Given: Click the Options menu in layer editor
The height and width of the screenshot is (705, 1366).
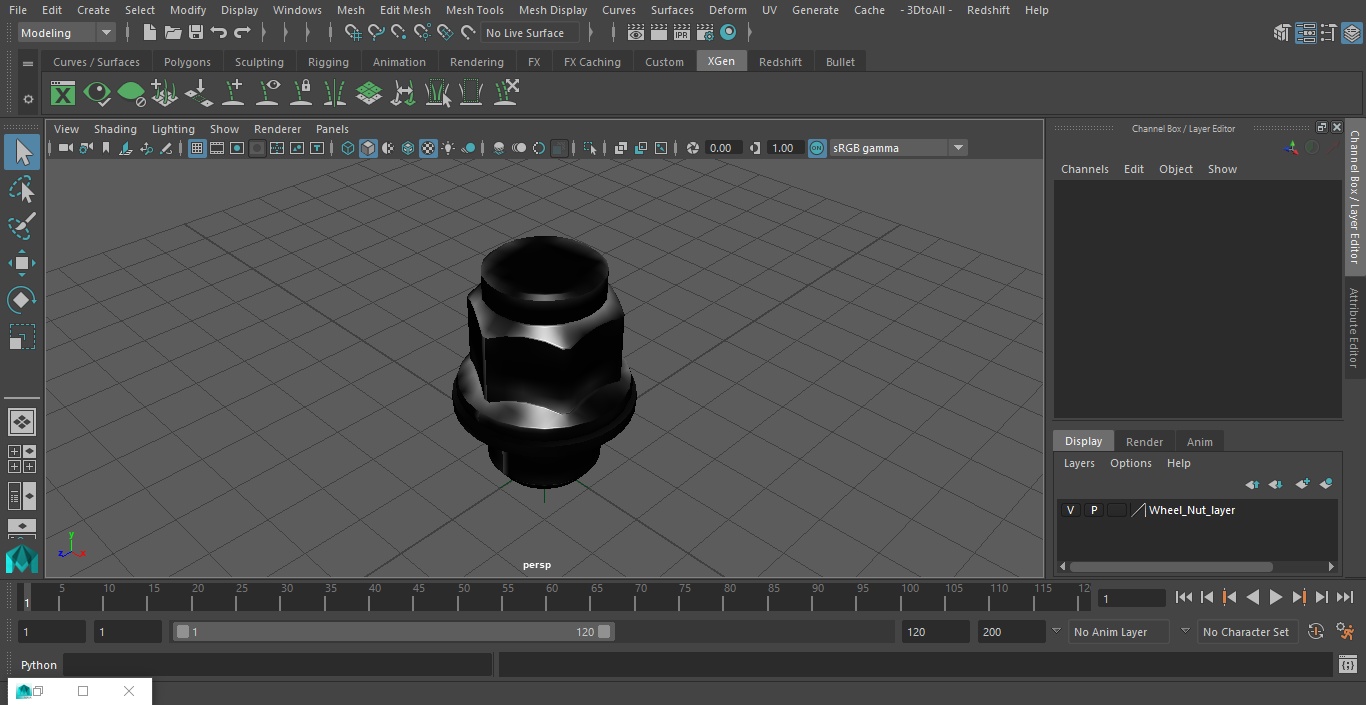Looking at the screenshot, I should 1130,463.
